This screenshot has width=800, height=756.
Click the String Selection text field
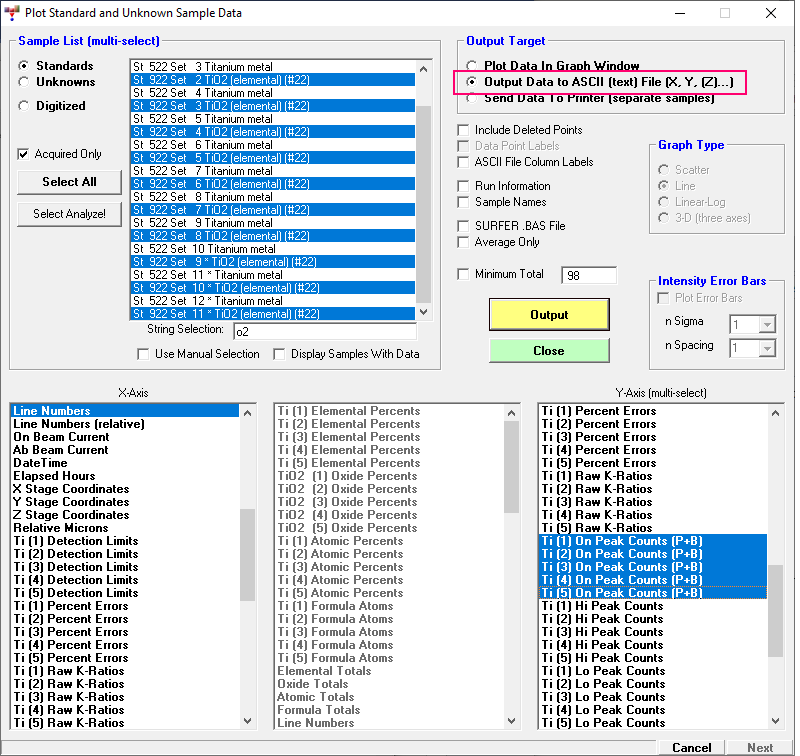click(x=324, y=332)
